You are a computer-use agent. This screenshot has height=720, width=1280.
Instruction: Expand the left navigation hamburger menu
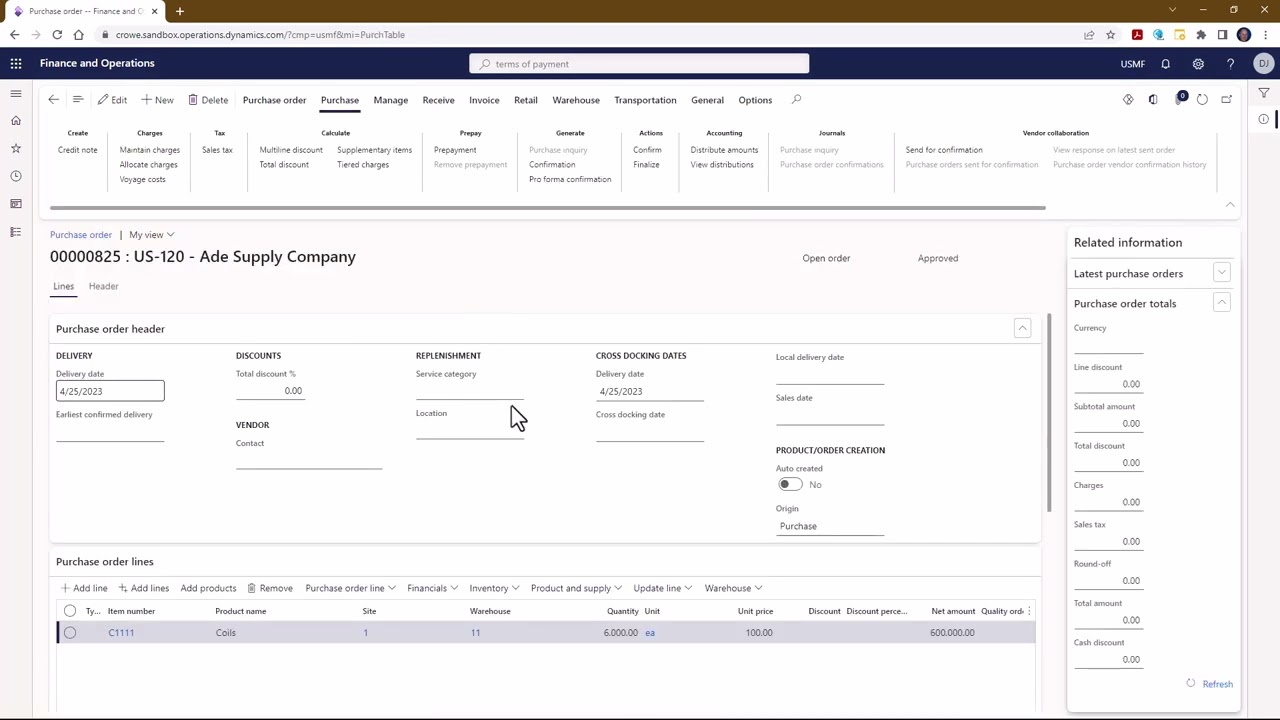point(16,94)
